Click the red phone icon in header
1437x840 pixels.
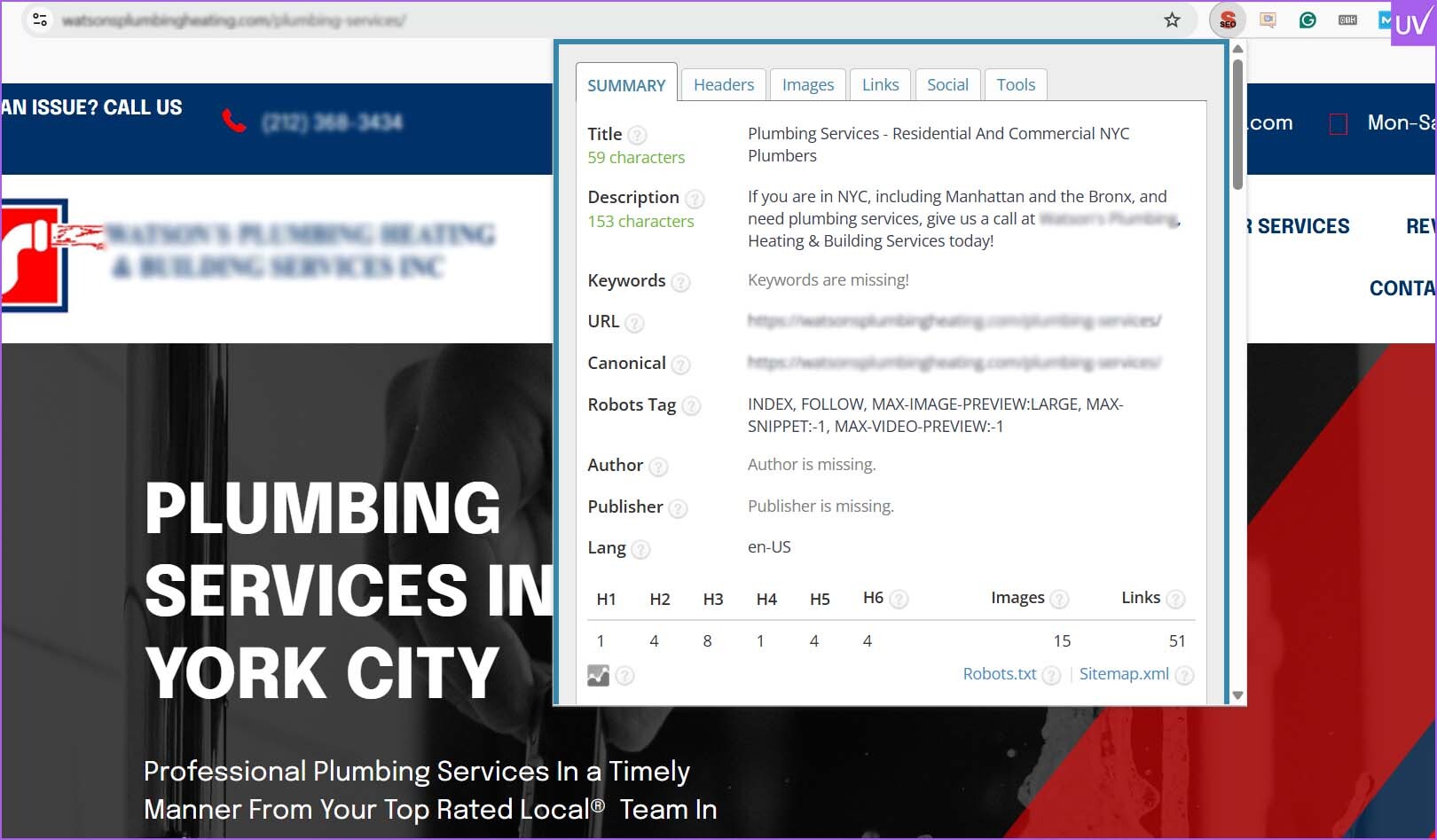(234, 121)
